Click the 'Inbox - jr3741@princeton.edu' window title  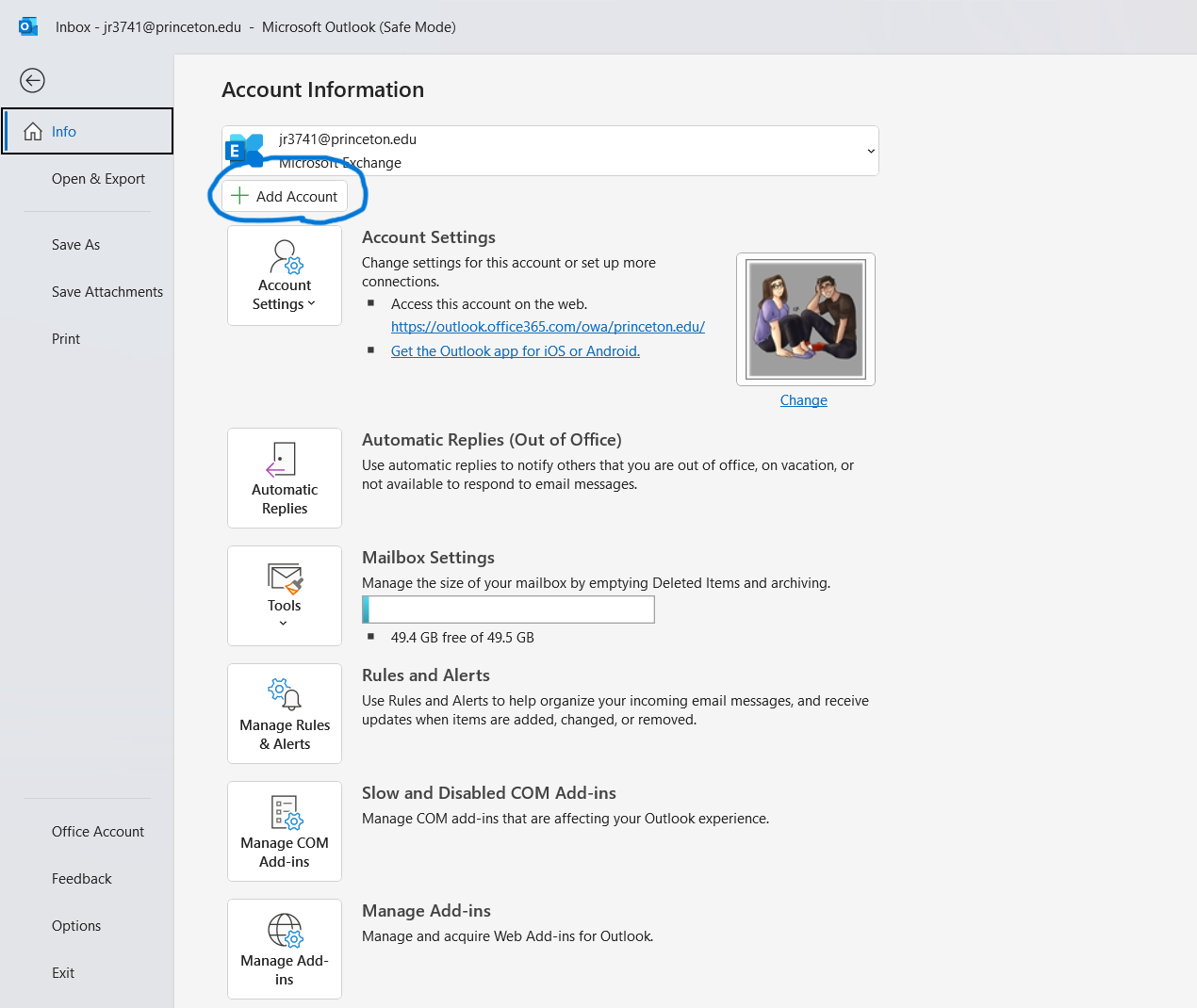tap(148, 27)
